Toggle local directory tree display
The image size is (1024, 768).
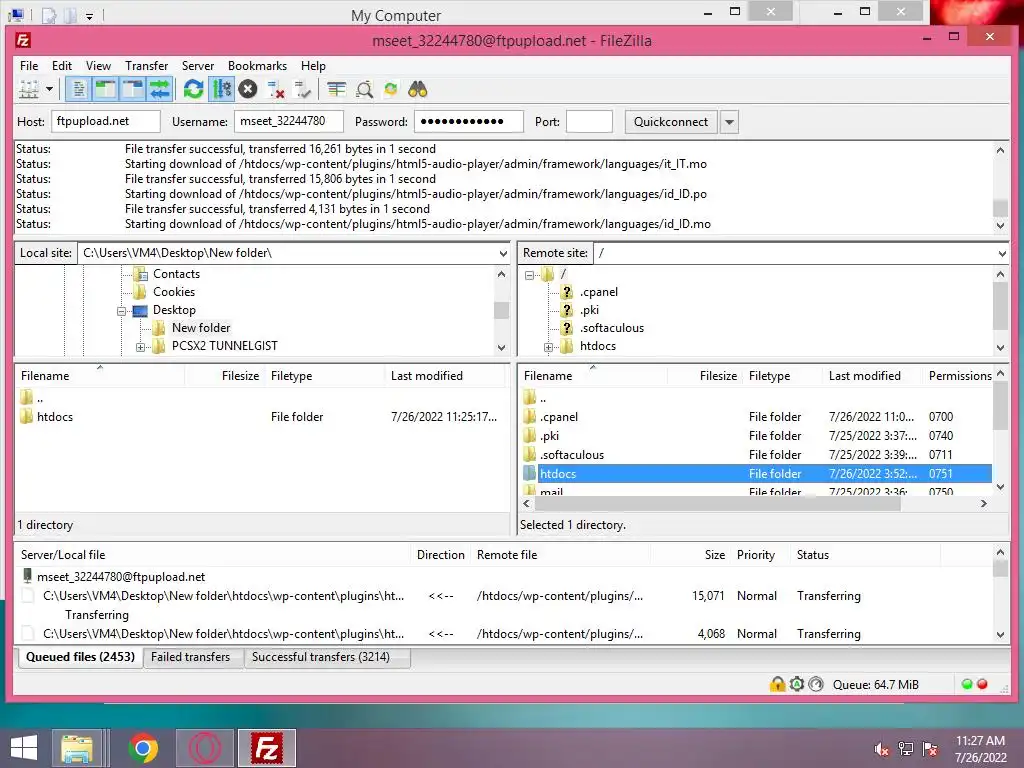[105, 89]
